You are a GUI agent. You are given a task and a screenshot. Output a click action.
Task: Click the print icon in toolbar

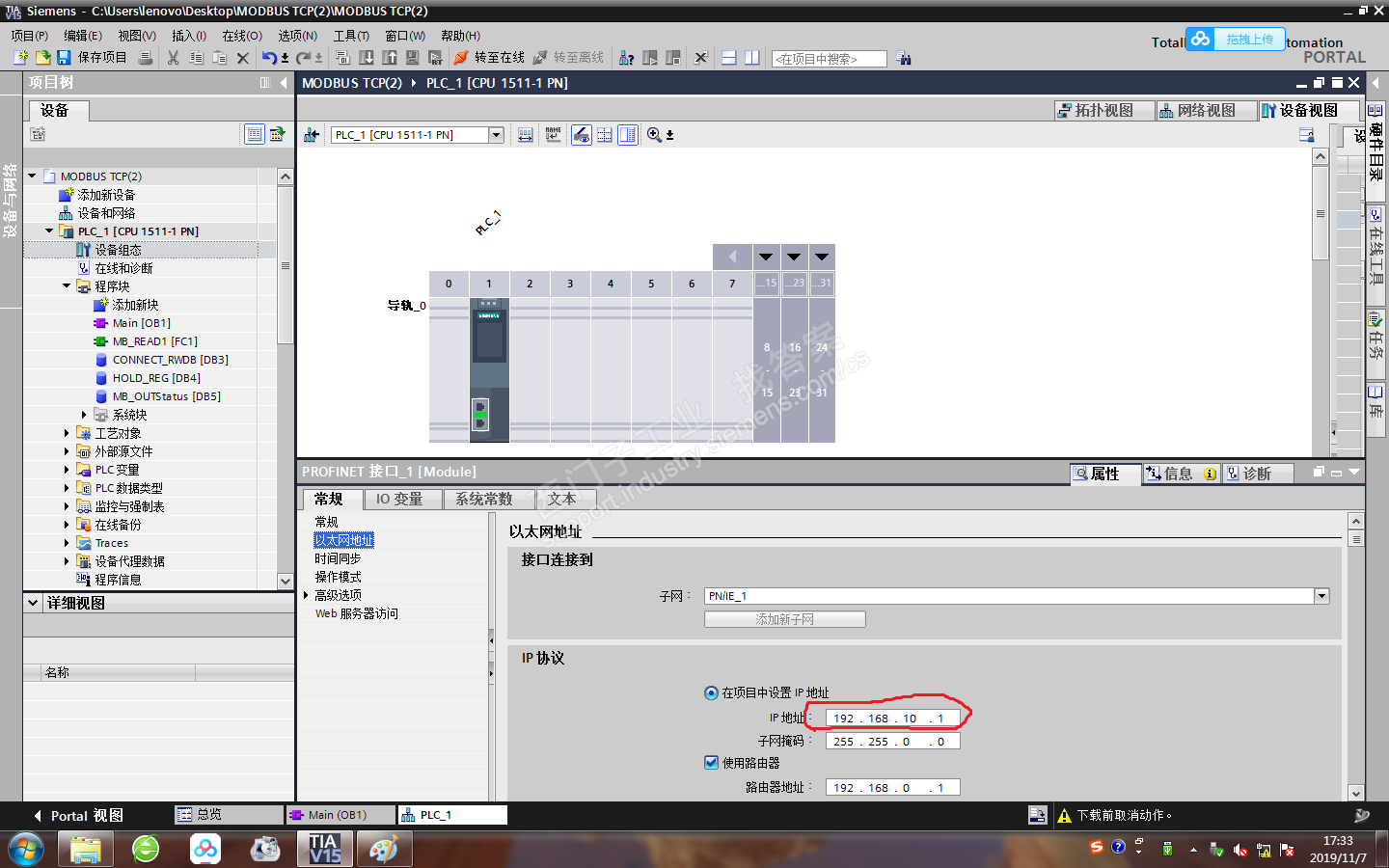click(146, 58)
